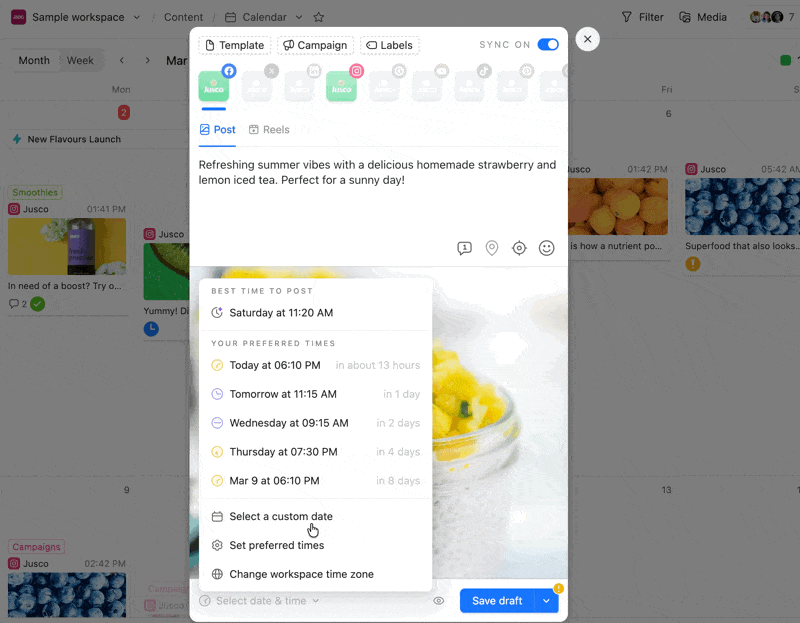This screenshot has height=623, width=800.
Task: Select the Facebook Jusco account icon
Action: [x=214, y=86]
